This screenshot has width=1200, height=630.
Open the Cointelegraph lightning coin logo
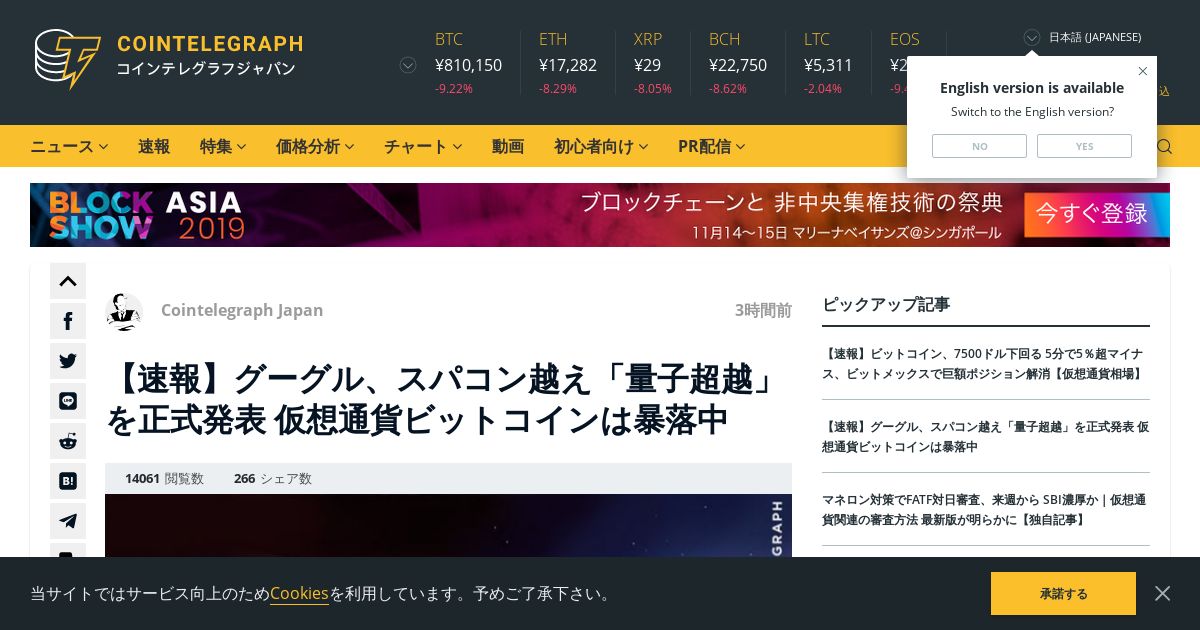tap(68, 59)
